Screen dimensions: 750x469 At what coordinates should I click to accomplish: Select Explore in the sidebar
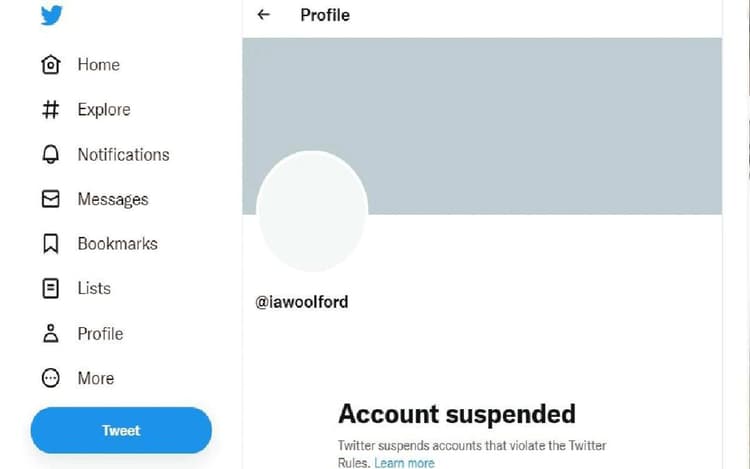click(104, 110)
